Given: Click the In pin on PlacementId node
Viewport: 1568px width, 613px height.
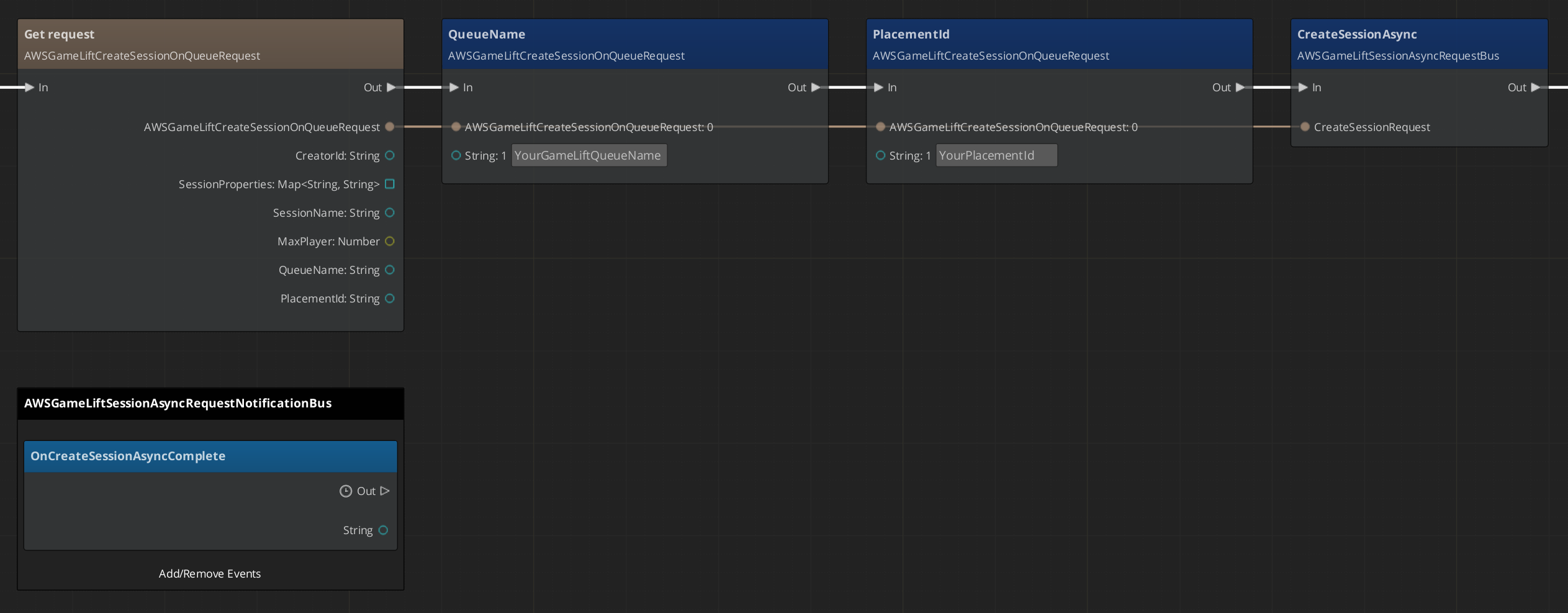Looking at the screenshot, I should pyautogui.click(x=879, y=88).
